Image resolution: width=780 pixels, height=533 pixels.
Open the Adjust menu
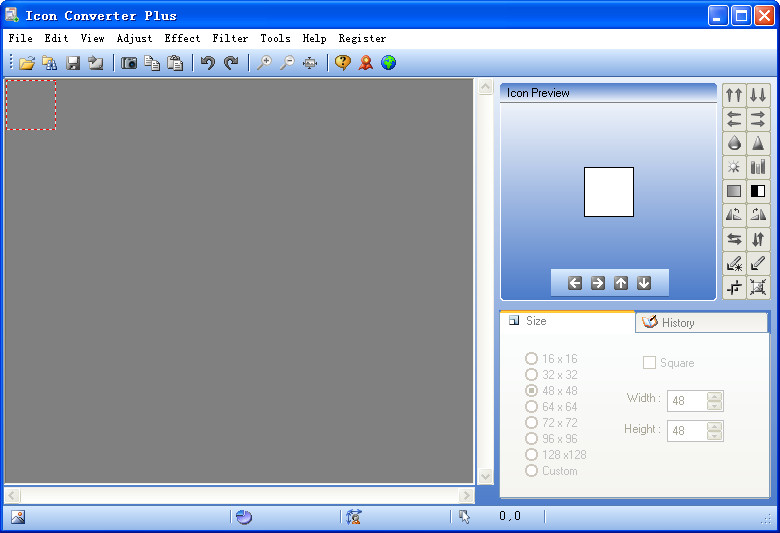pyautogui.click(x=134, y=38)
